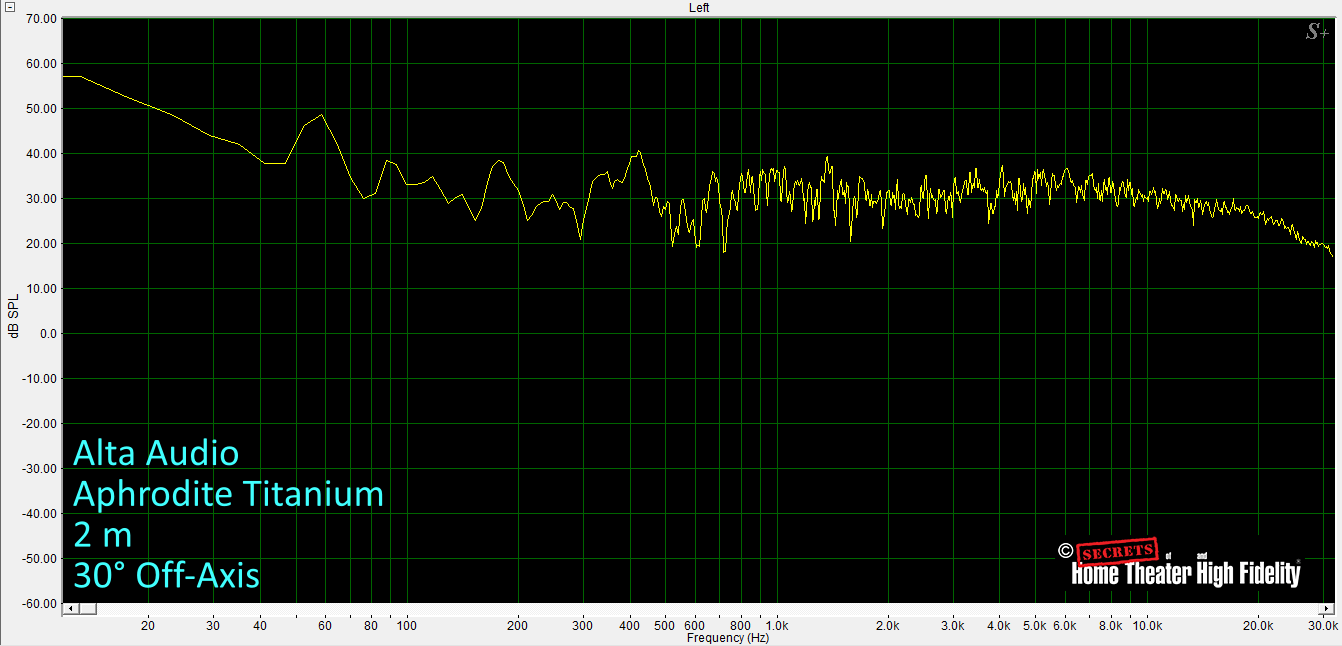This screenshot has width=1342, height=646.
Task: Click the horizontal scrollbar thumb
Action: (x=86, y=608)
